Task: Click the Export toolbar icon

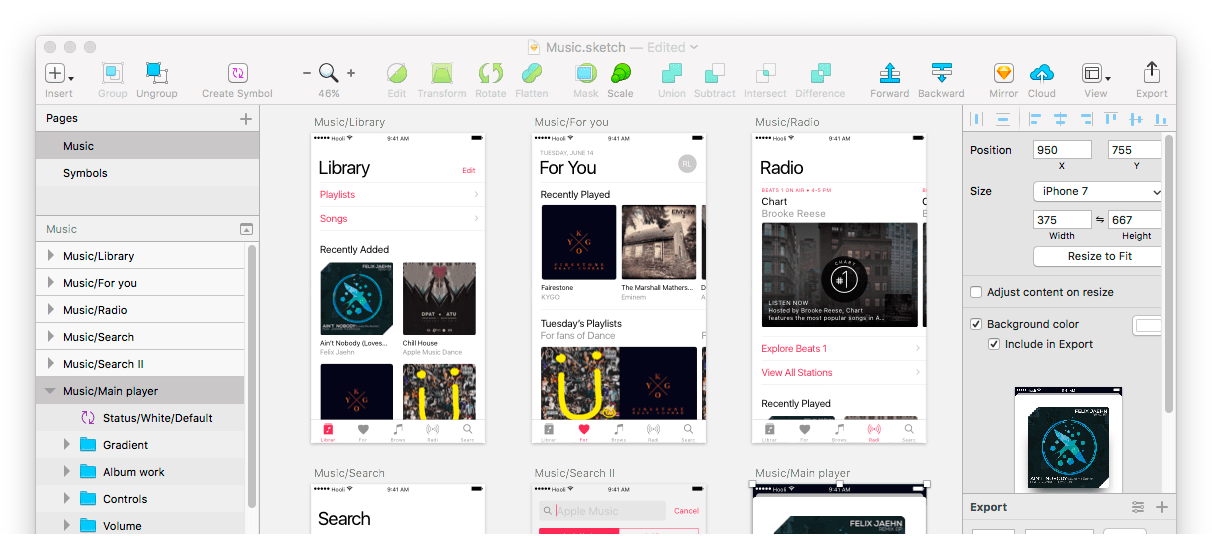Action: click(x=1151, y=72)
